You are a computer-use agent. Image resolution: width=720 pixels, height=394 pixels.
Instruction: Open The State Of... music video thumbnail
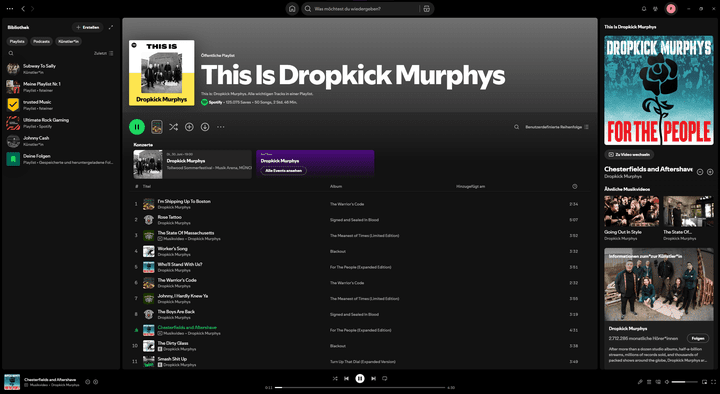pos(688,211)
